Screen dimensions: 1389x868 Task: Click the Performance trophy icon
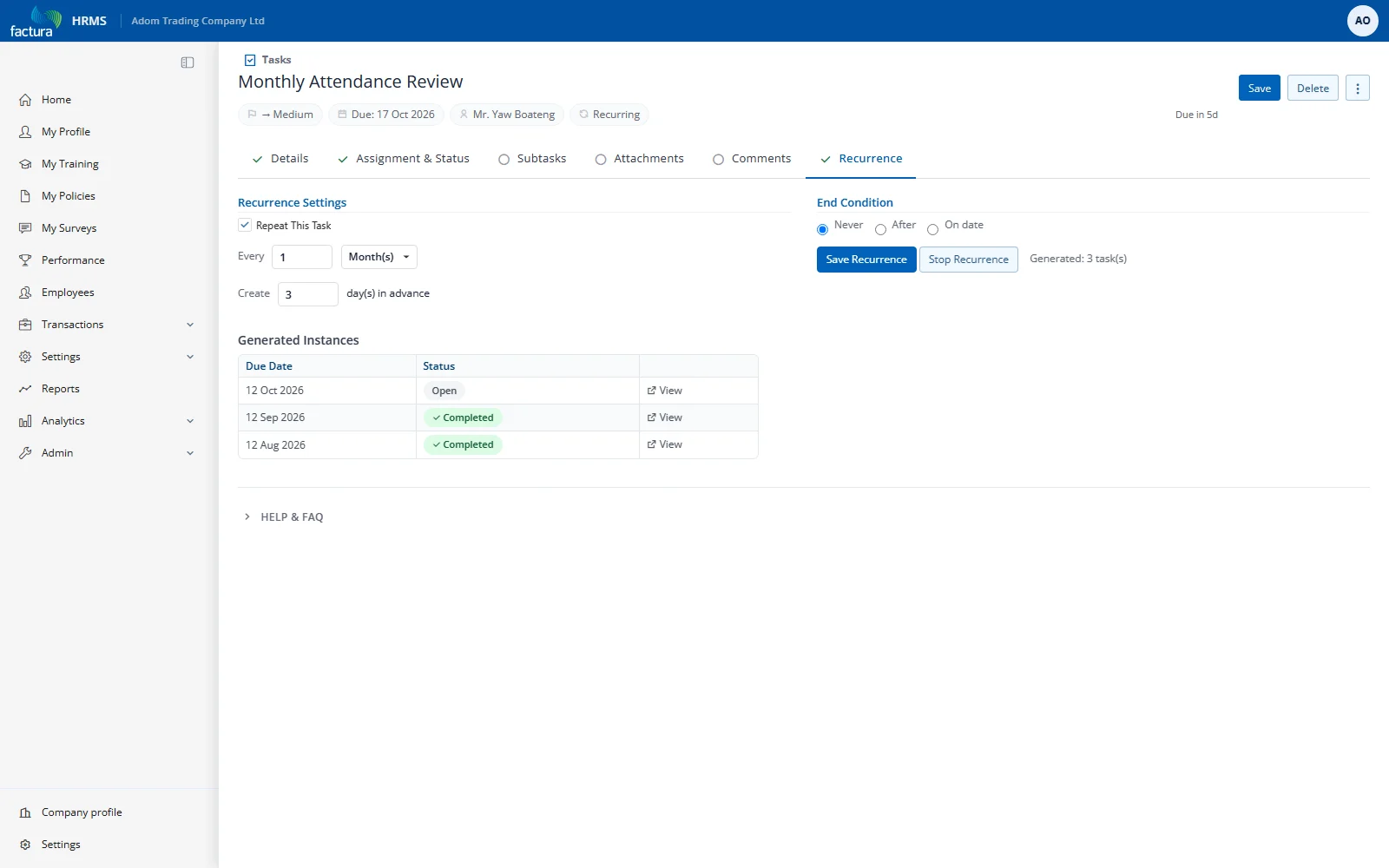click(x=25, y=260)
